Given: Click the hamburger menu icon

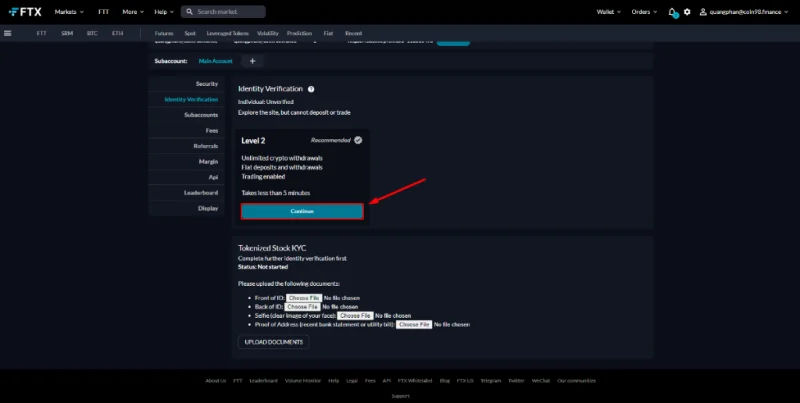Looking at the screenshot, I should point(7,33).
